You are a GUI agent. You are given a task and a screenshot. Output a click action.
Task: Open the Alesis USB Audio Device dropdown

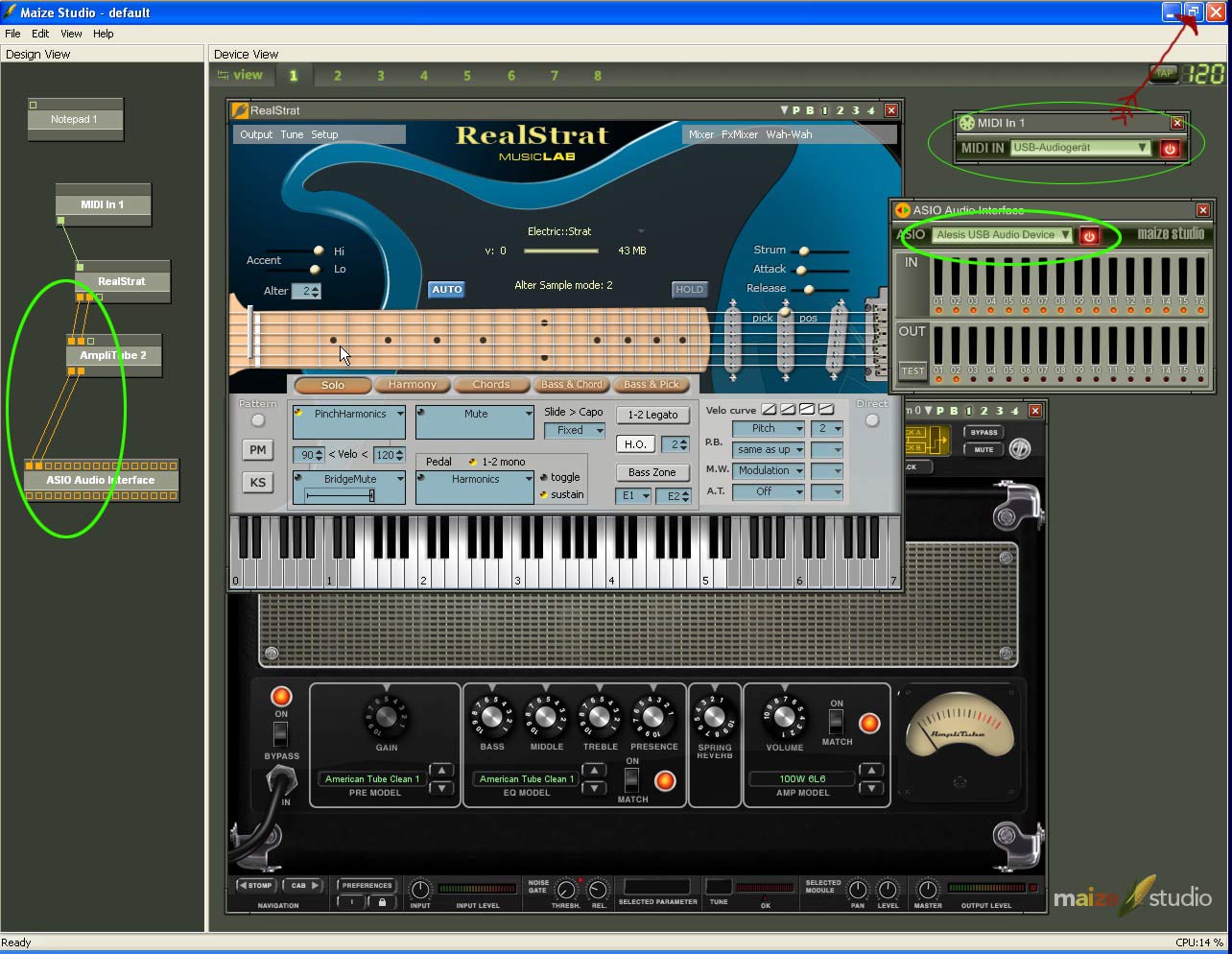pos(1002,235)
